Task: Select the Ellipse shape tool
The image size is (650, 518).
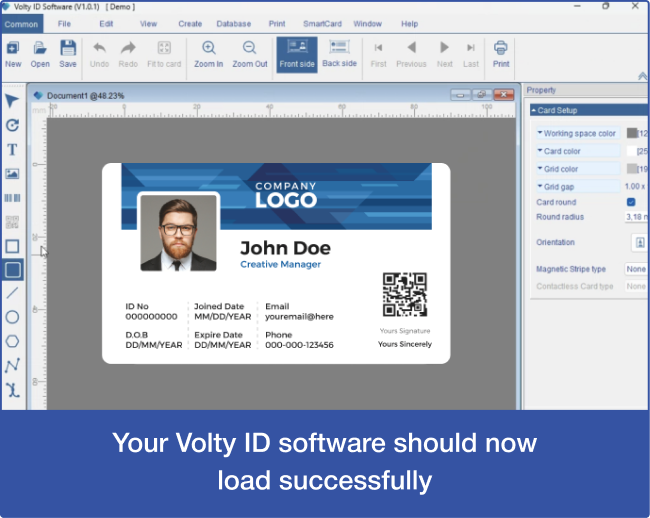Action: point(12,317)
